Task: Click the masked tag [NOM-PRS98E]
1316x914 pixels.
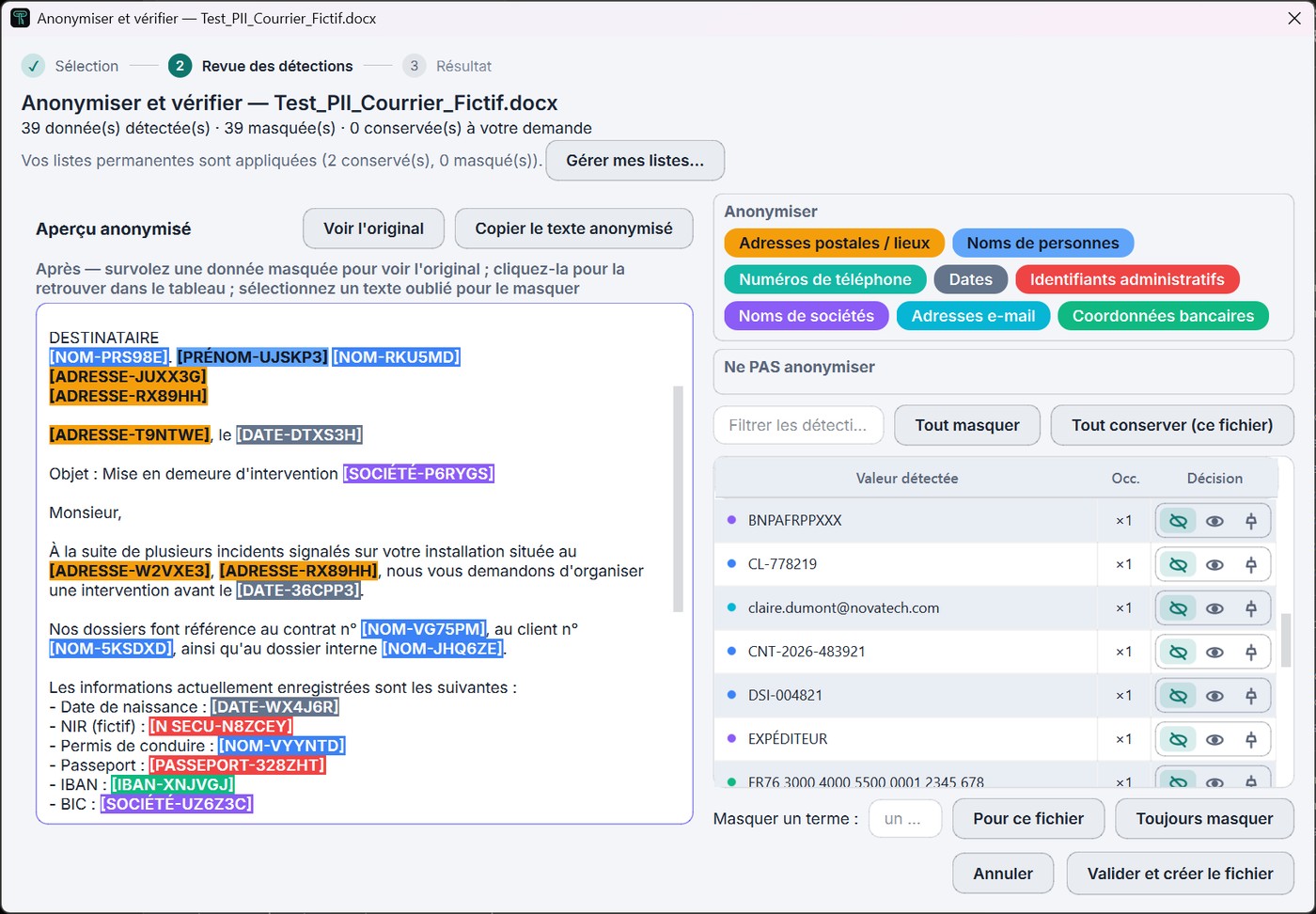Action: 109,357
